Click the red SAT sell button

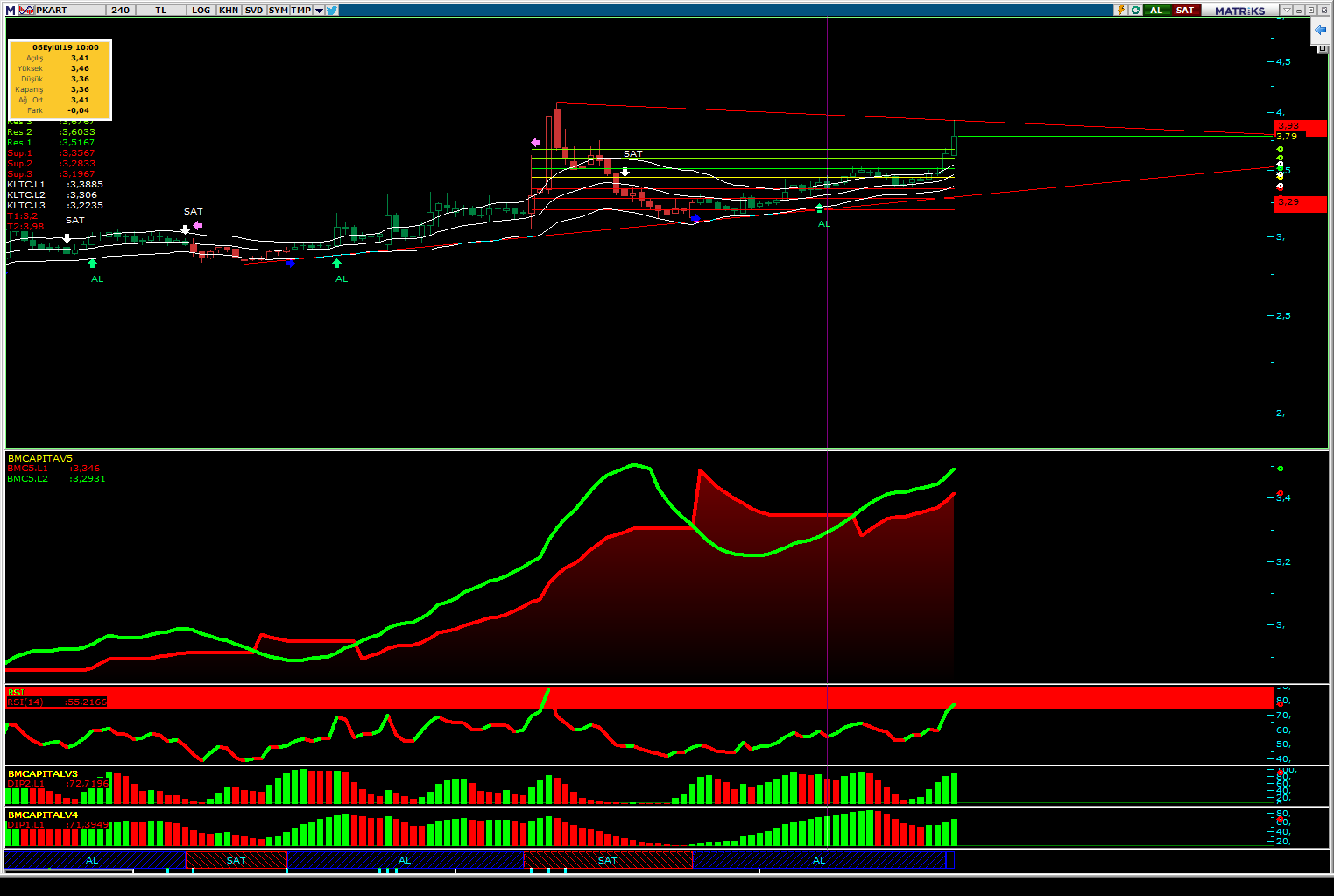click(x=1184, y=11)
